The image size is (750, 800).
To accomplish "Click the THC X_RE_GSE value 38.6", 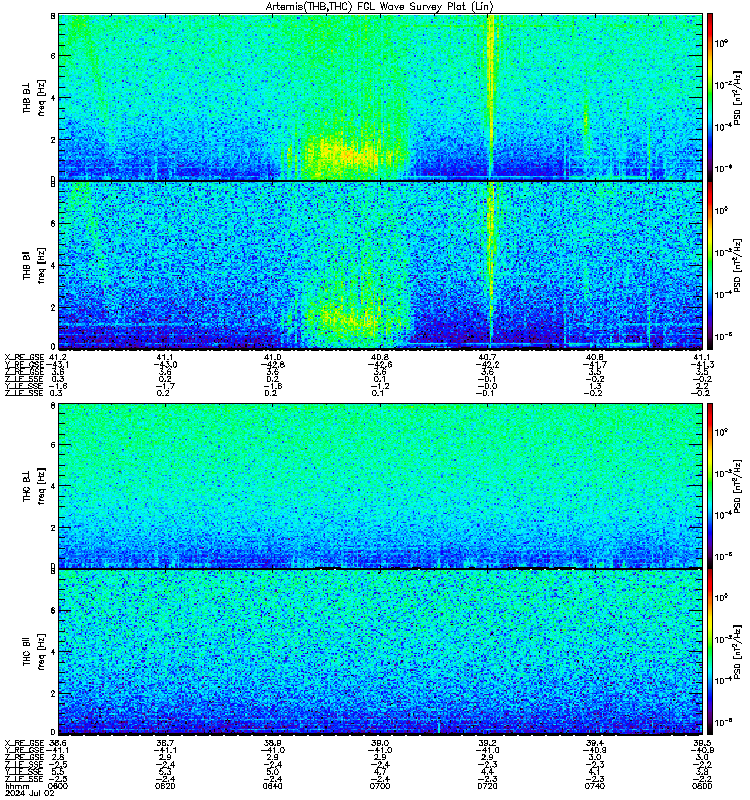I will click(57, 743).
